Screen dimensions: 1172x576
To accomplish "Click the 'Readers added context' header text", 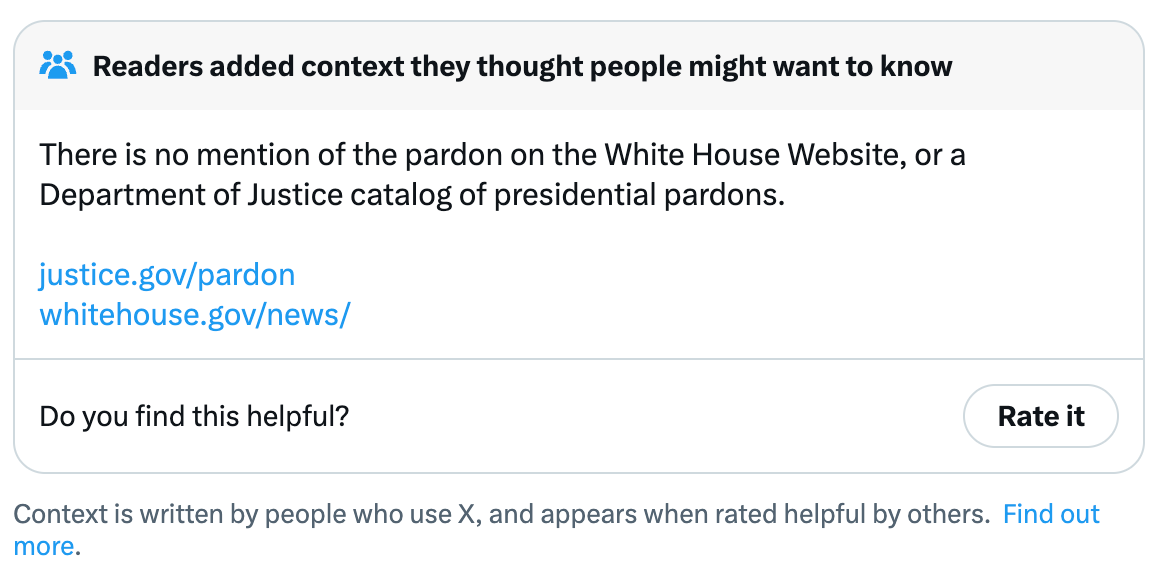I will tap(300, 67).
